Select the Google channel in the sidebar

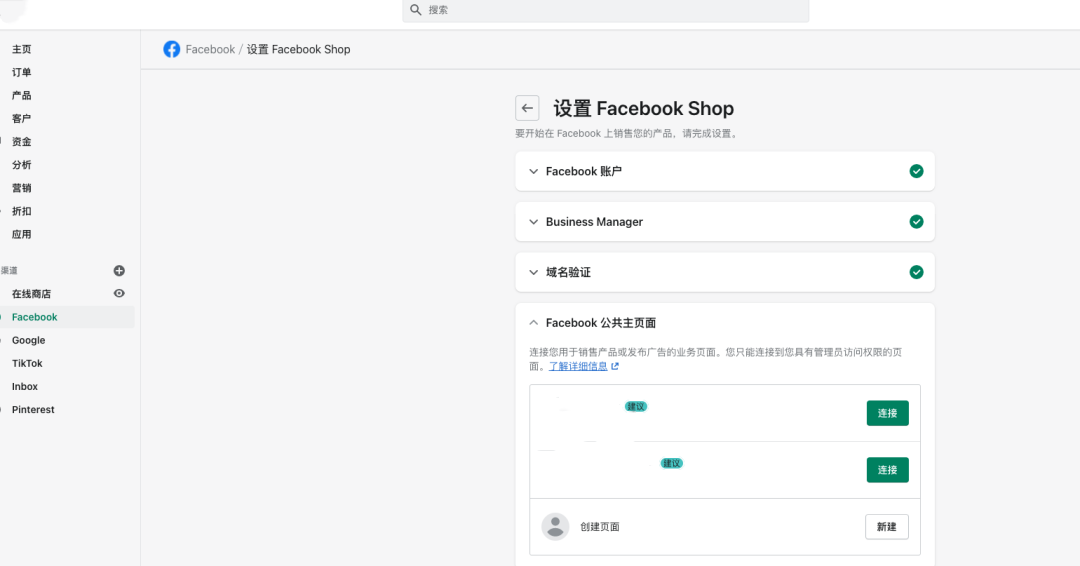(x=28, y=340)
